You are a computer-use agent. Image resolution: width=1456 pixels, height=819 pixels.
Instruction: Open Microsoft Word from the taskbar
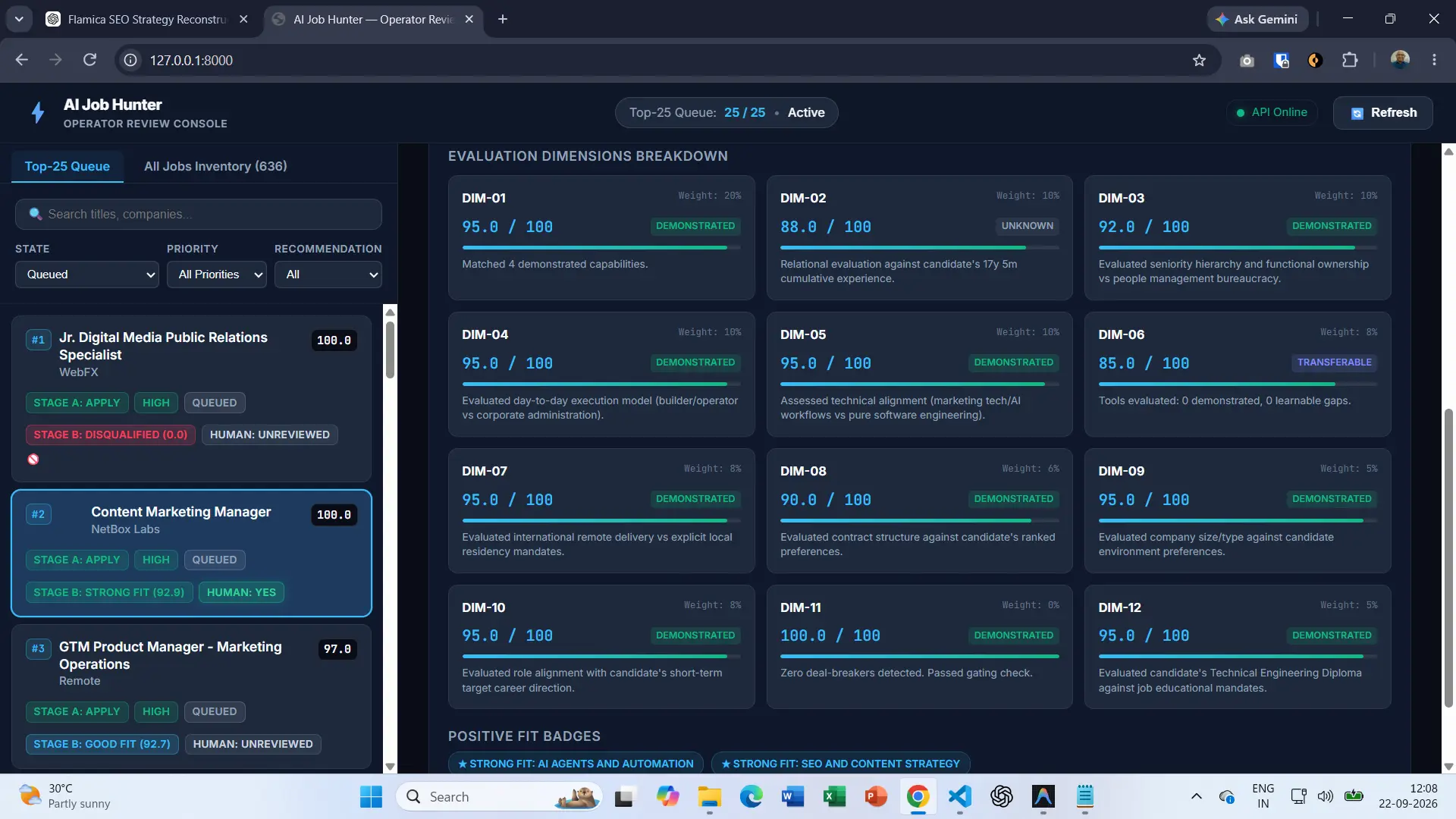coord(792,797)
